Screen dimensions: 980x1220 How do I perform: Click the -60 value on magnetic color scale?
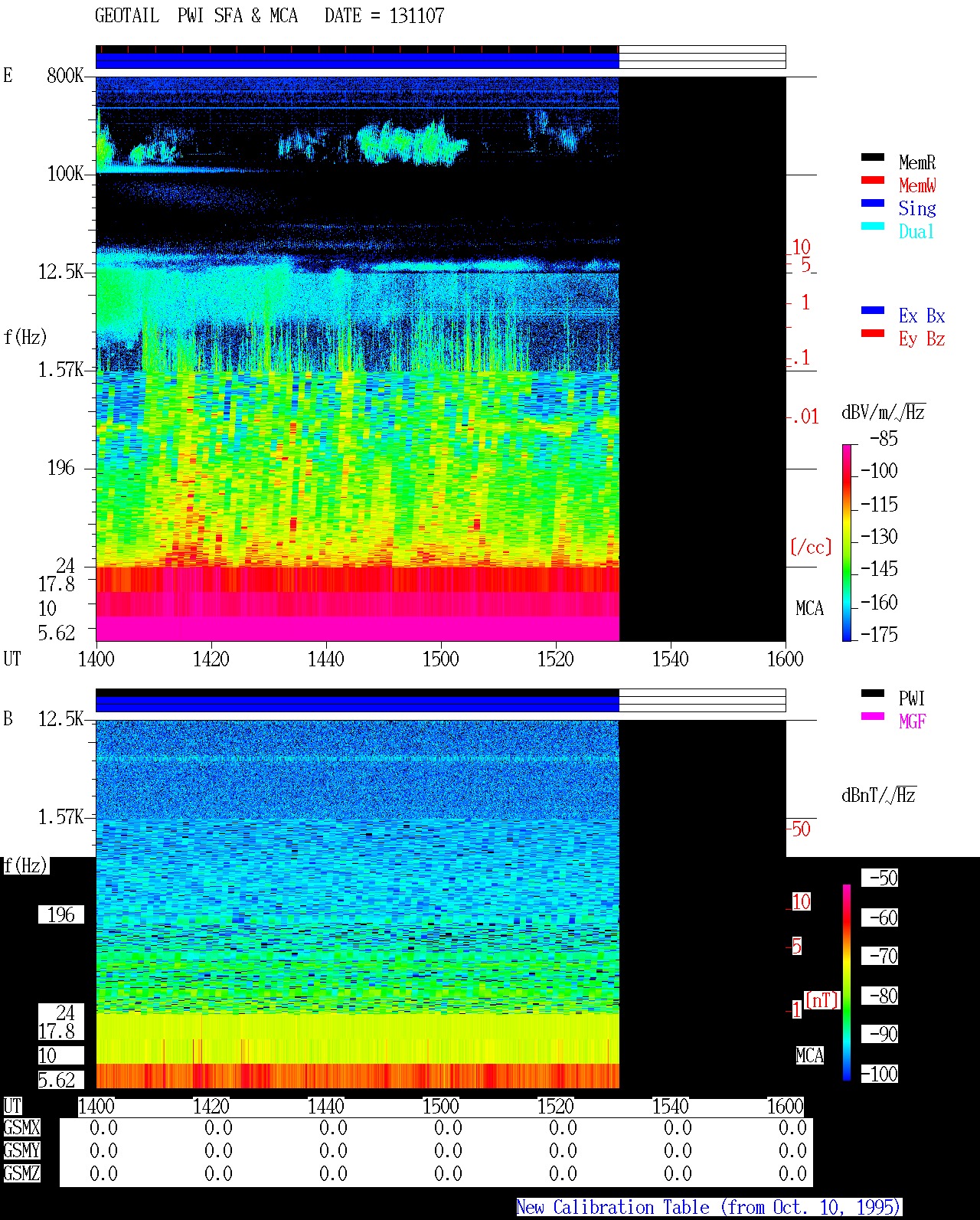click(x=884, y=917)
